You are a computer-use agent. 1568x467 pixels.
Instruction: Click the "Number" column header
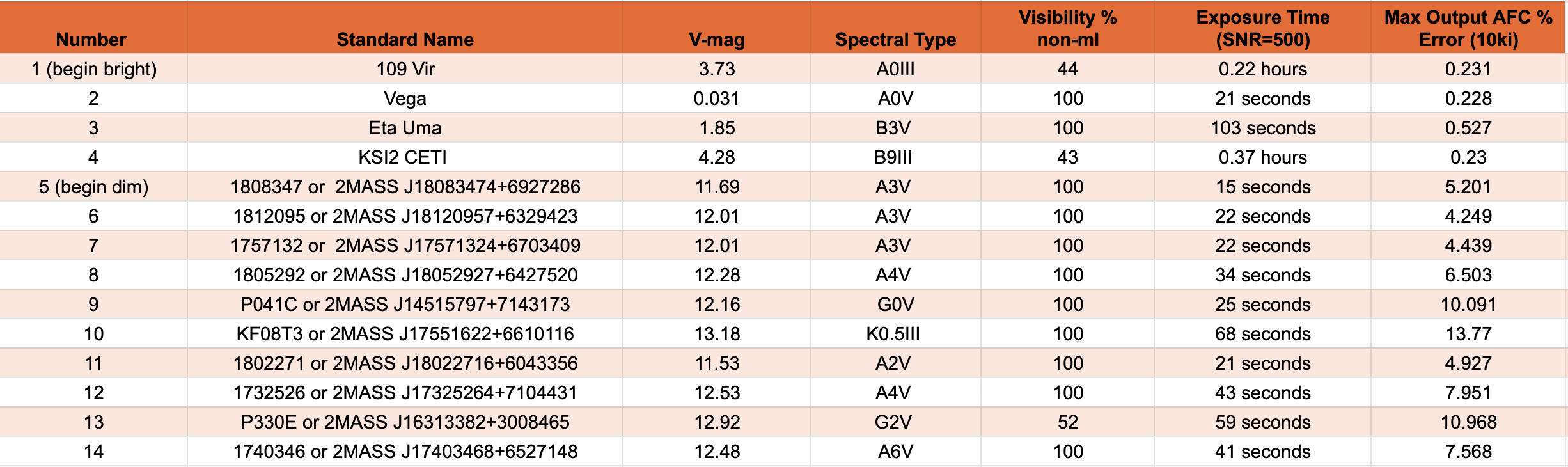[x=91, y=40]
